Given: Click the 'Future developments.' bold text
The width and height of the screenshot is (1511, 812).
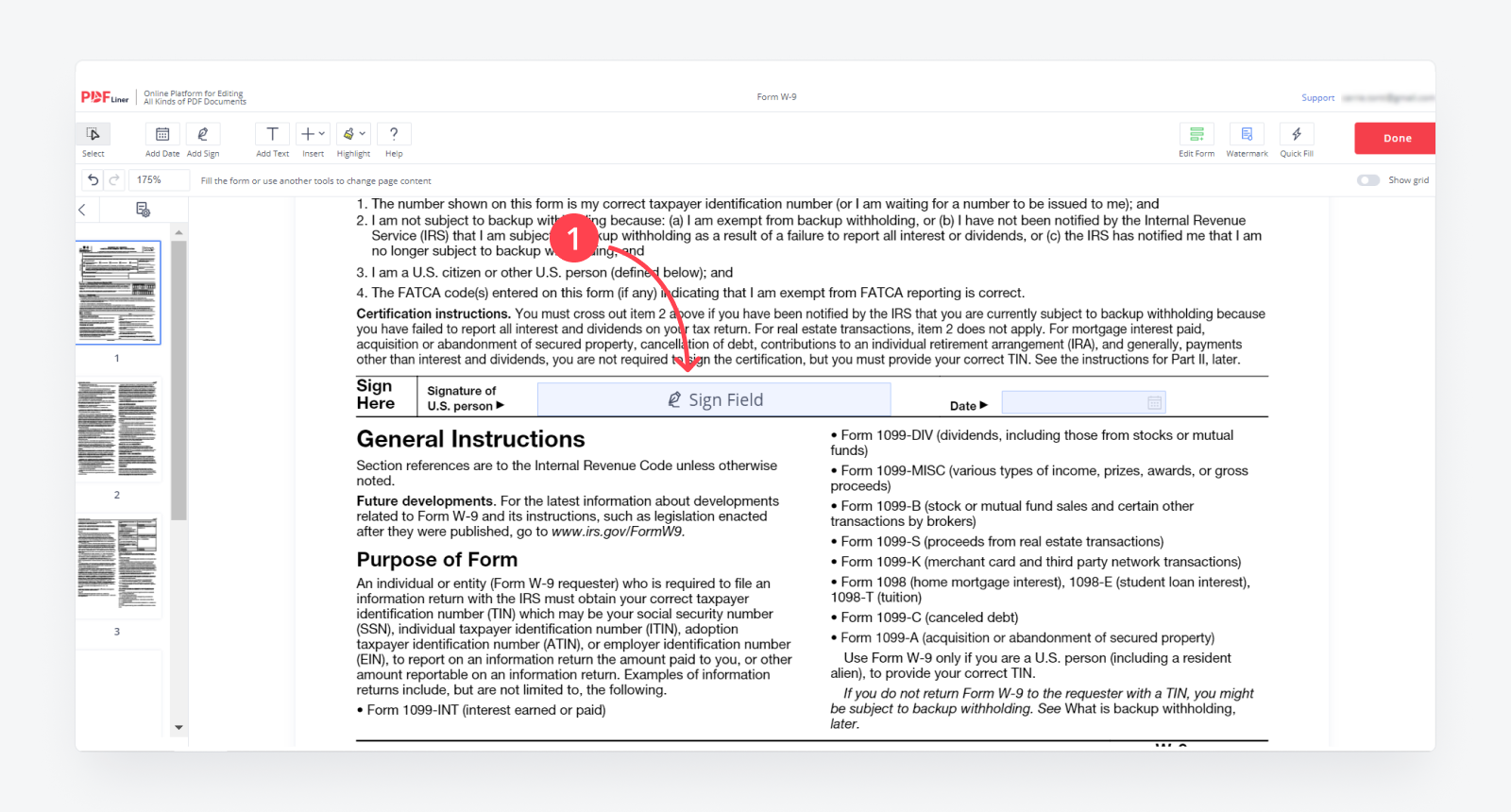Looking at the screenshot, I should [426, 501].
